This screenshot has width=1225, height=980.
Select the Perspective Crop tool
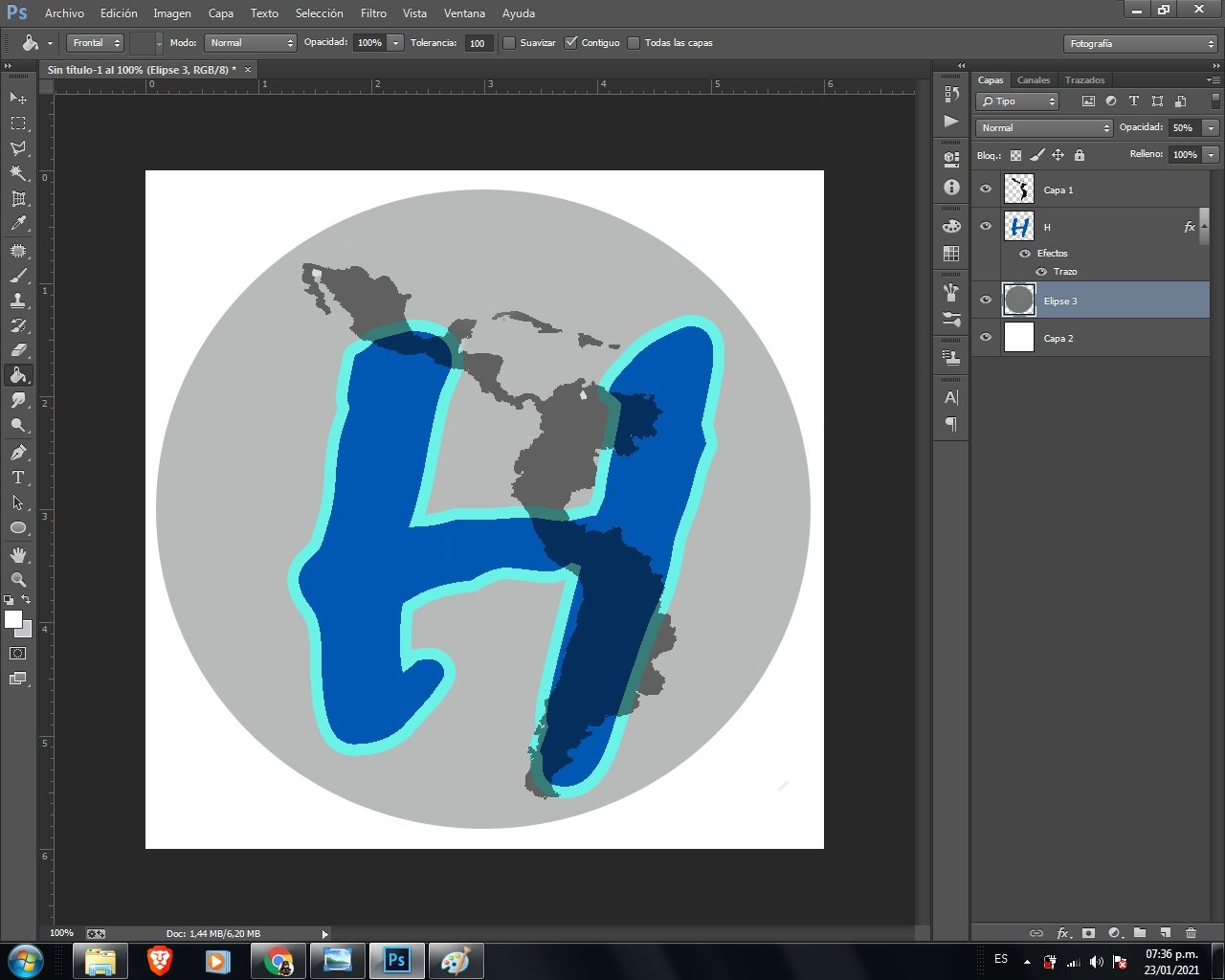(x=18, y=198)
